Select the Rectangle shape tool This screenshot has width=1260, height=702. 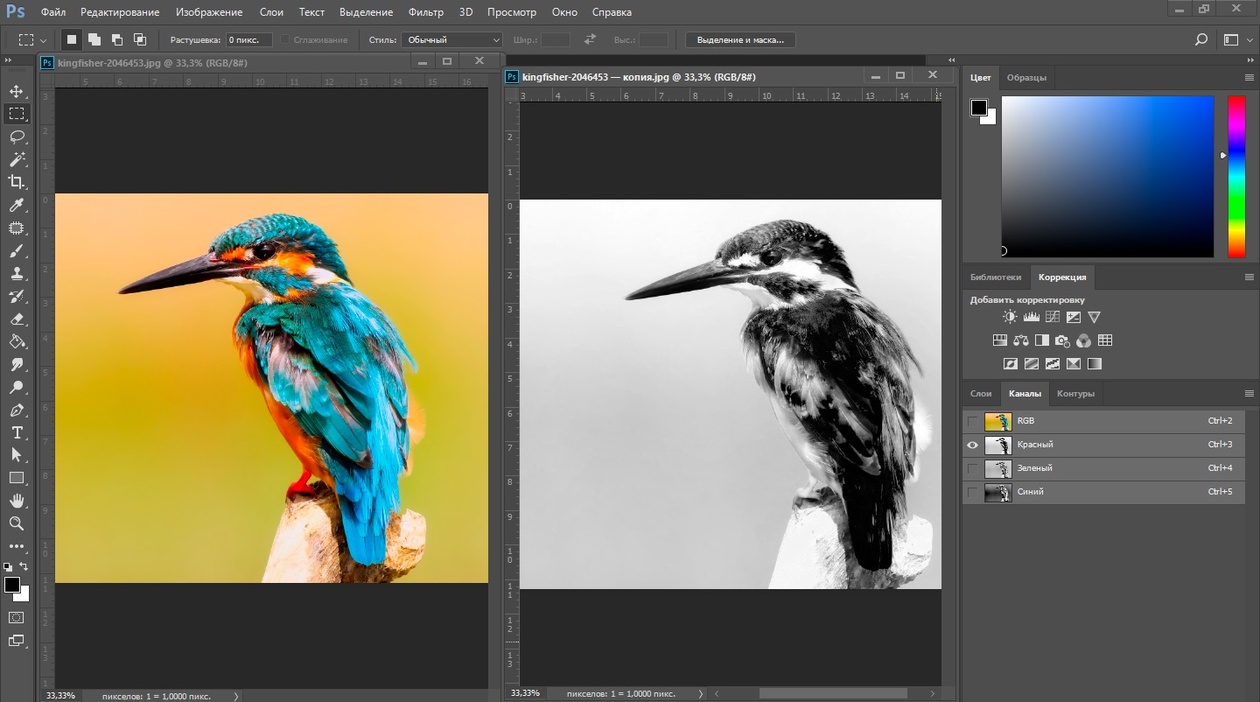tap(16, 478)
